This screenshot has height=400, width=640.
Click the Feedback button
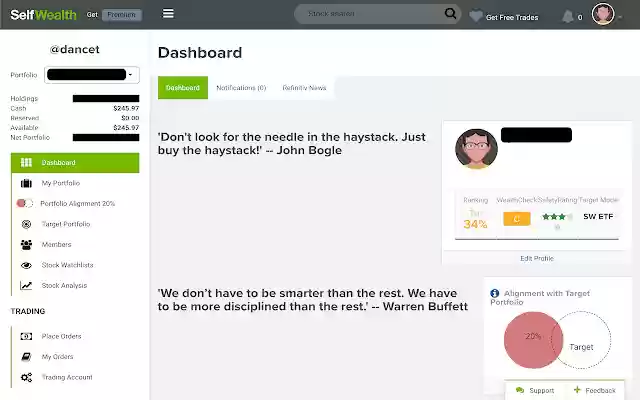click(595, 390)
